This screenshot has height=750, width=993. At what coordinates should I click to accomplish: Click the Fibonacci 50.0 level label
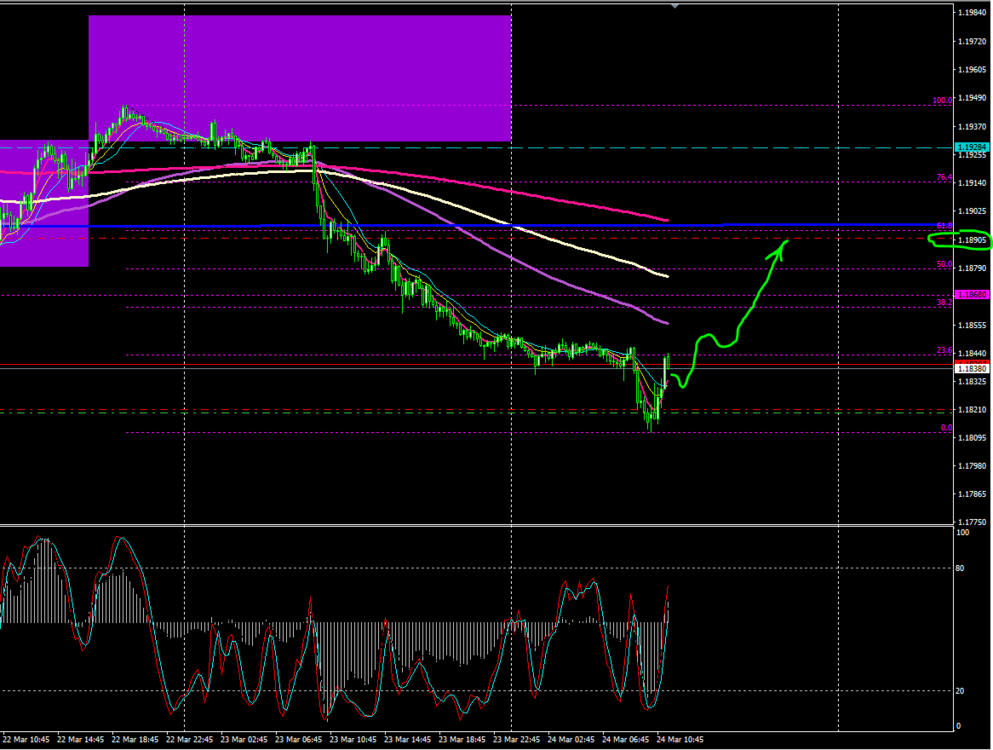point(944,264)
